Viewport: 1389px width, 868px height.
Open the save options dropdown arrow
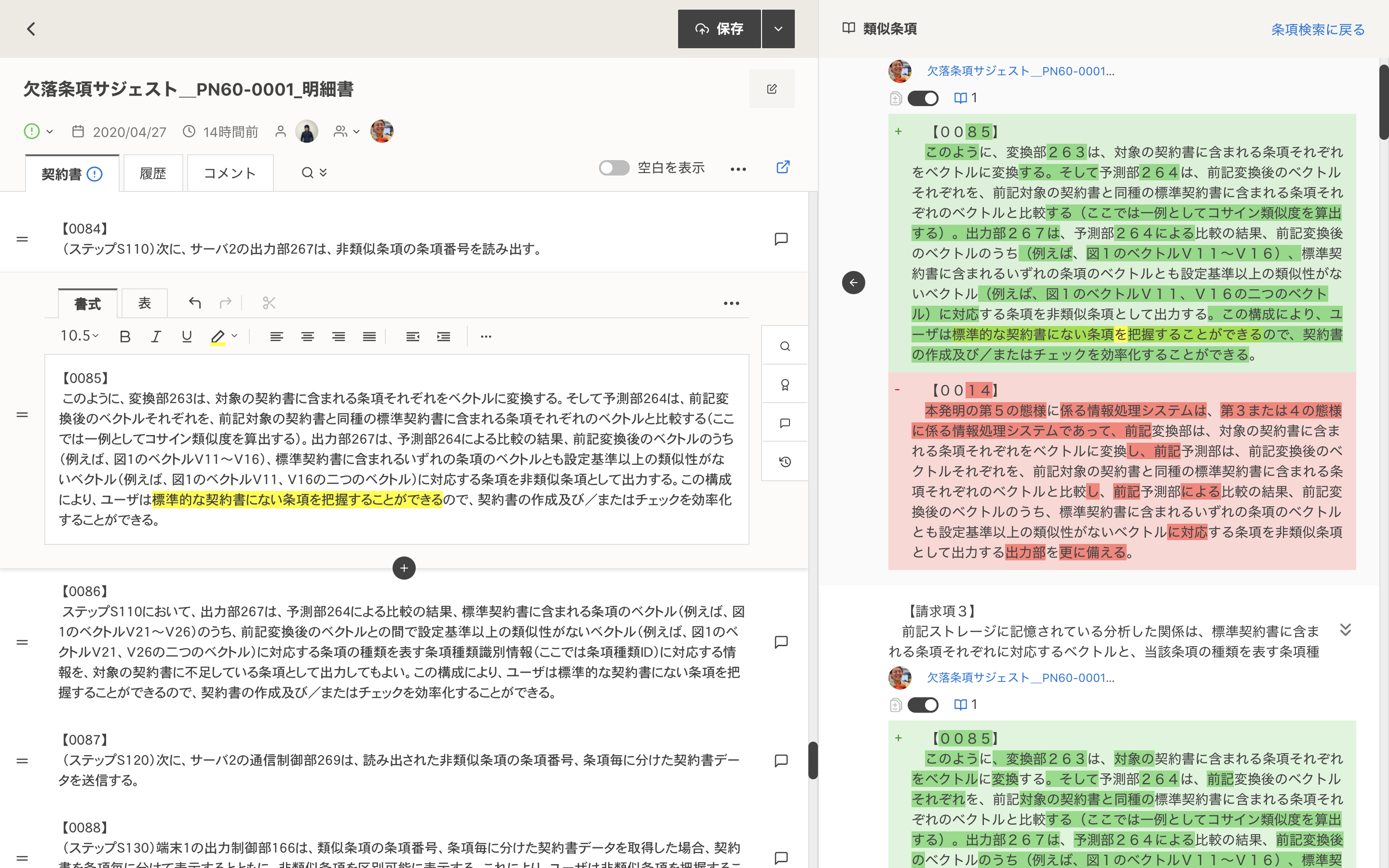coord(778,29)
